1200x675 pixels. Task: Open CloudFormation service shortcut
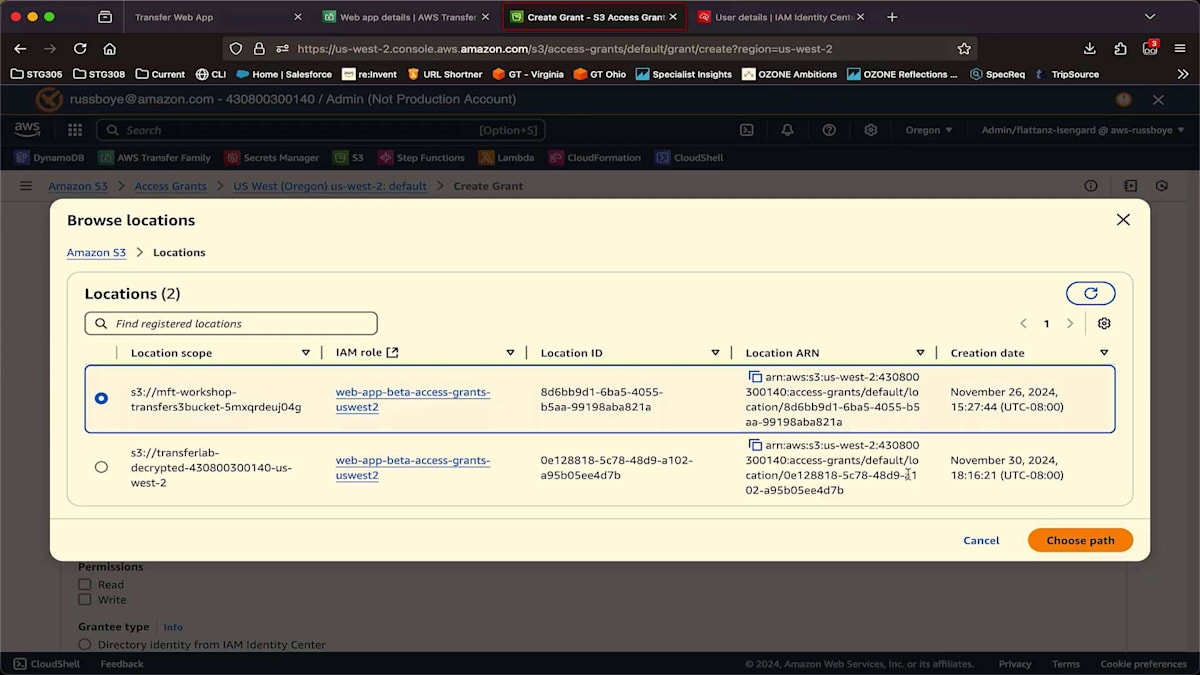(x=596, y=157)
